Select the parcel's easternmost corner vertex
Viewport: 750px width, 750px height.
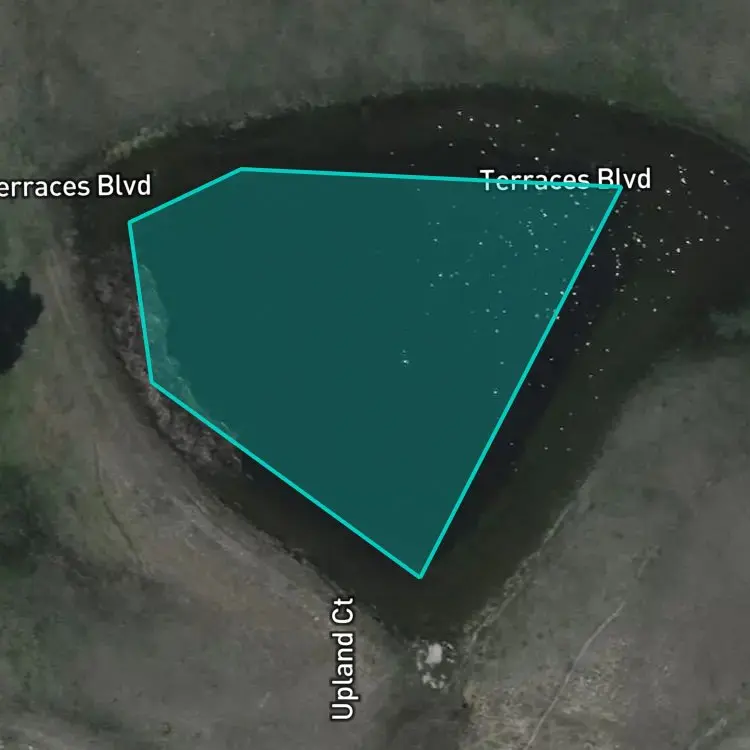621,188
